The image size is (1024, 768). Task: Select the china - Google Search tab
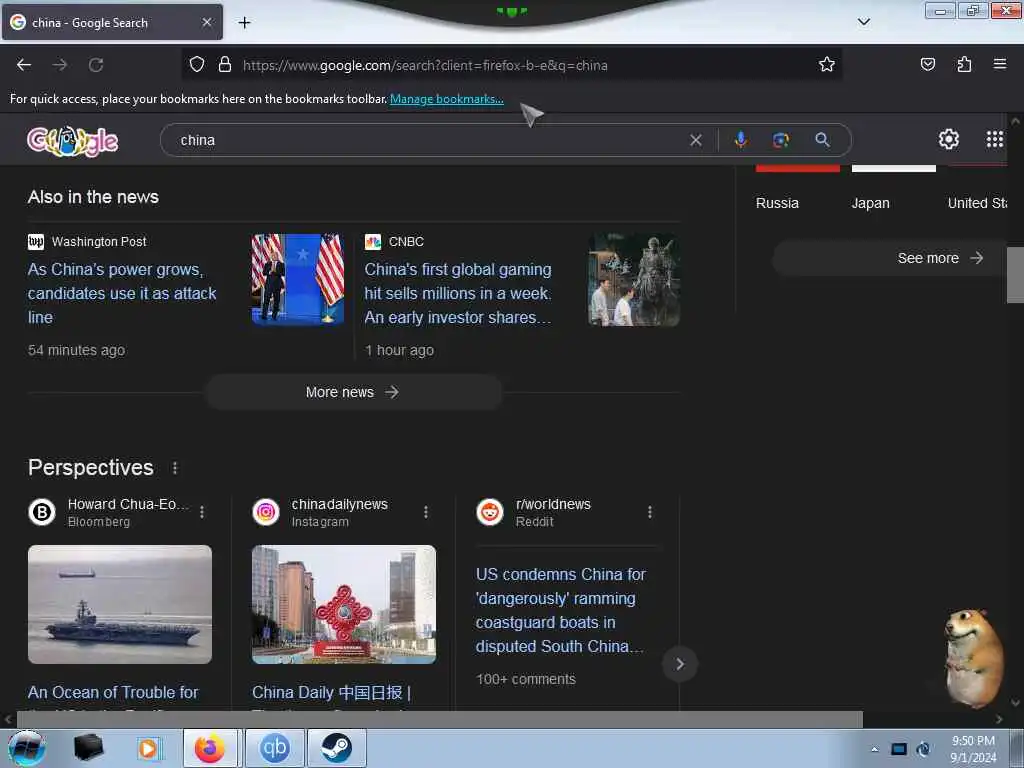(x=112, y=22)
